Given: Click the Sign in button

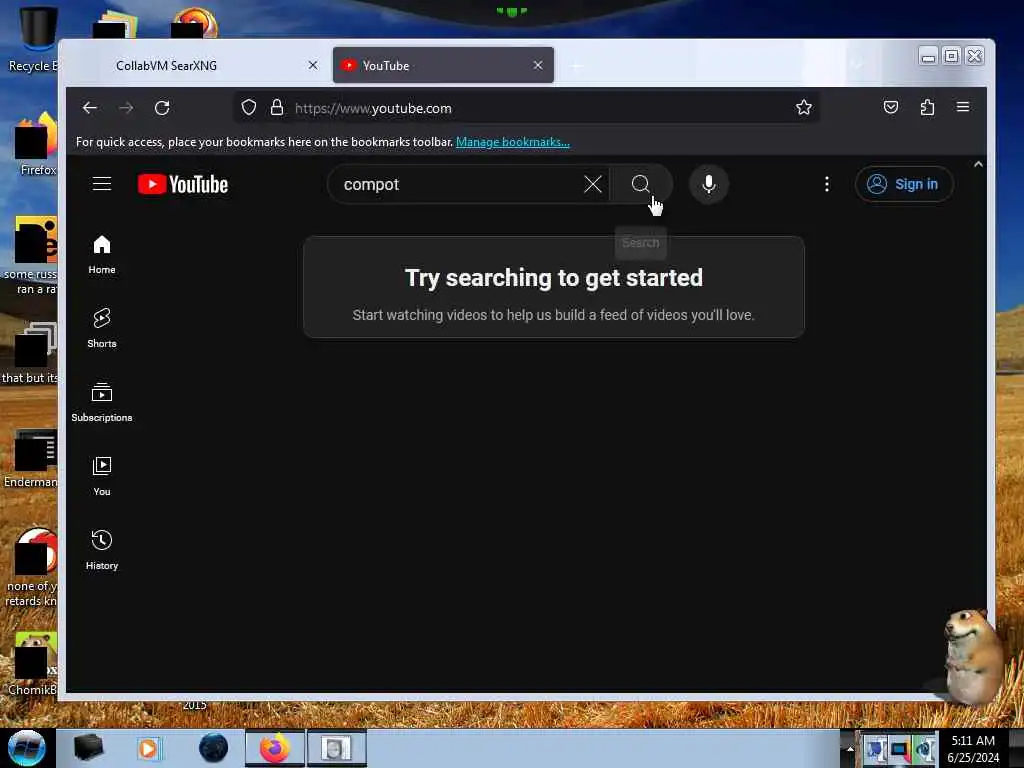Looking at the screenshot, I should [x=904, y=184].
